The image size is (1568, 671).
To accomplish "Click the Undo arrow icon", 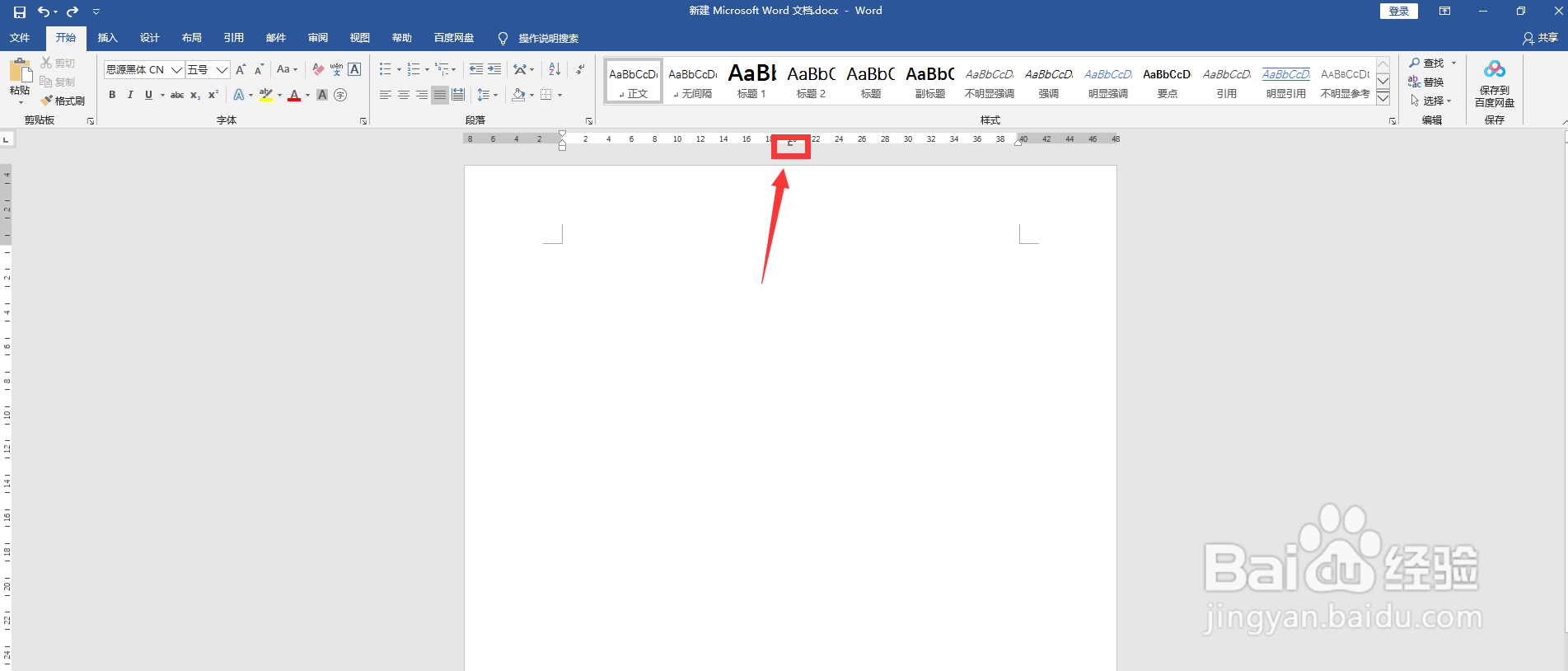I will tap(44, 12).
